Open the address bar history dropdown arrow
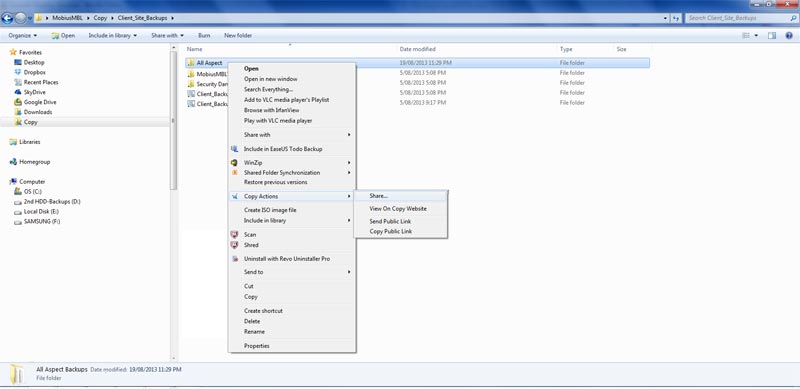Screen dimensions: 800x389 [x=666, y=18]
